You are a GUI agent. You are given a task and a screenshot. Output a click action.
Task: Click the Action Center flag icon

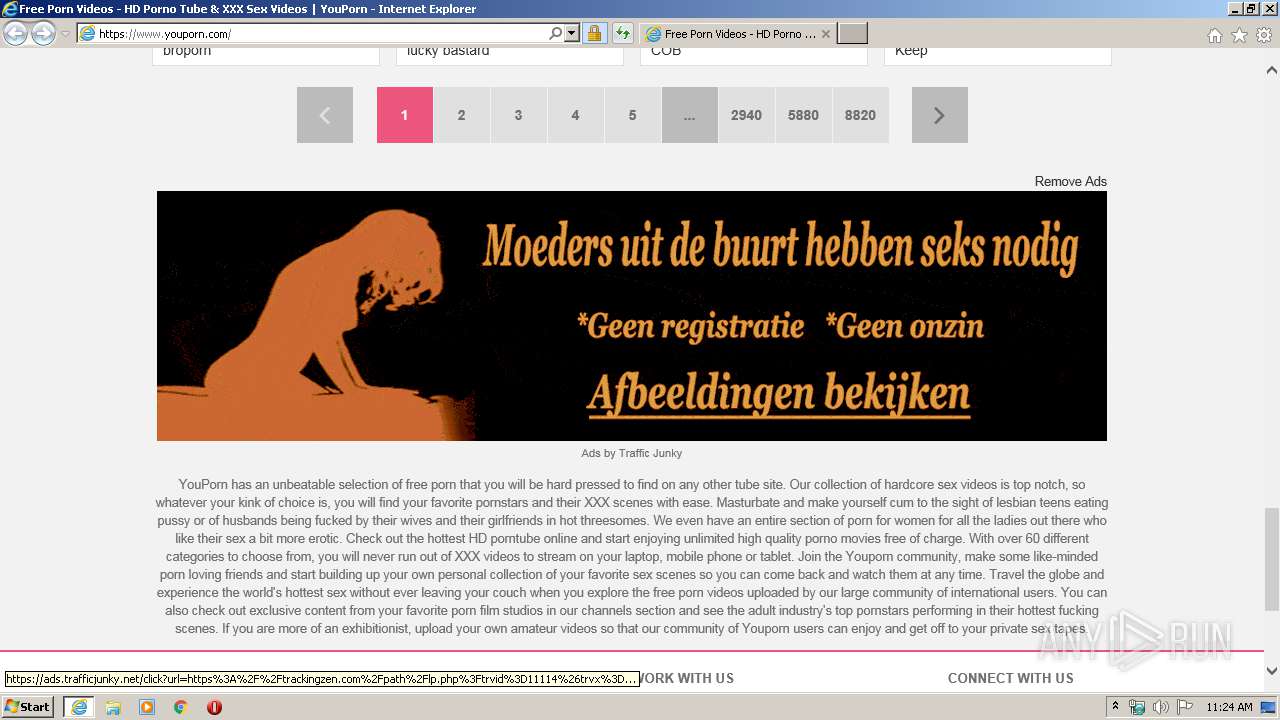1185,707
